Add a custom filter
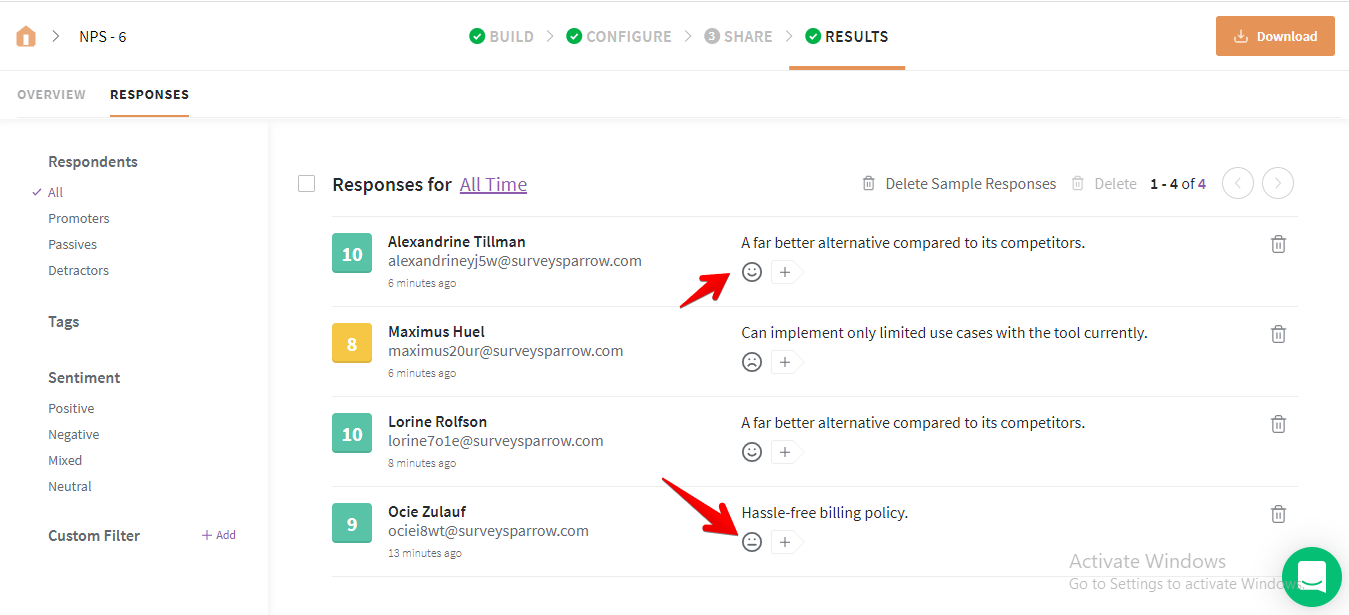Image resolution: width=1349 pixels, height=615 pixels. pos(219,535)
